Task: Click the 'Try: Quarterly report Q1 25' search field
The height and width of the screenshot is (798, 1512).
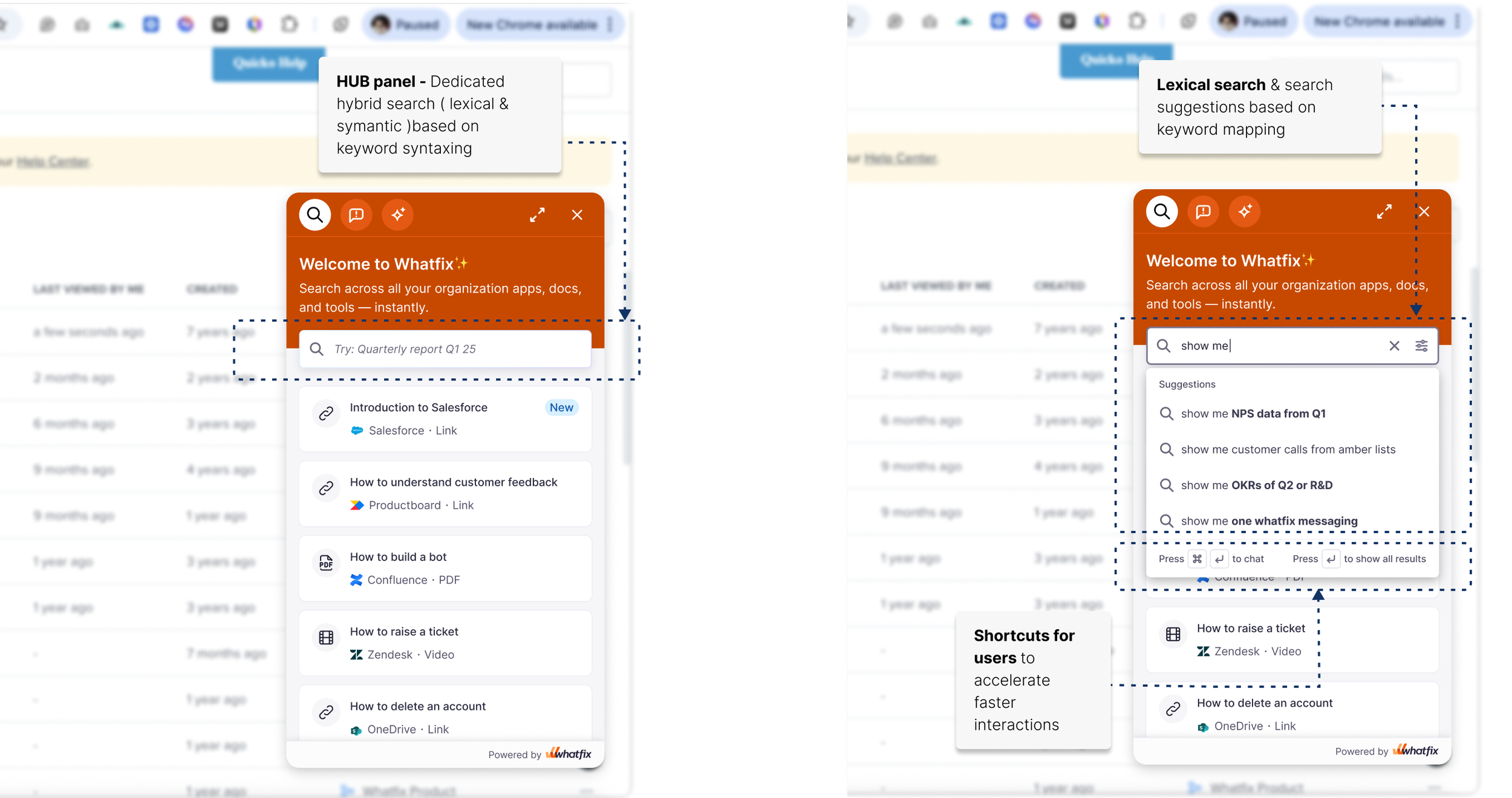Action: 445,349
